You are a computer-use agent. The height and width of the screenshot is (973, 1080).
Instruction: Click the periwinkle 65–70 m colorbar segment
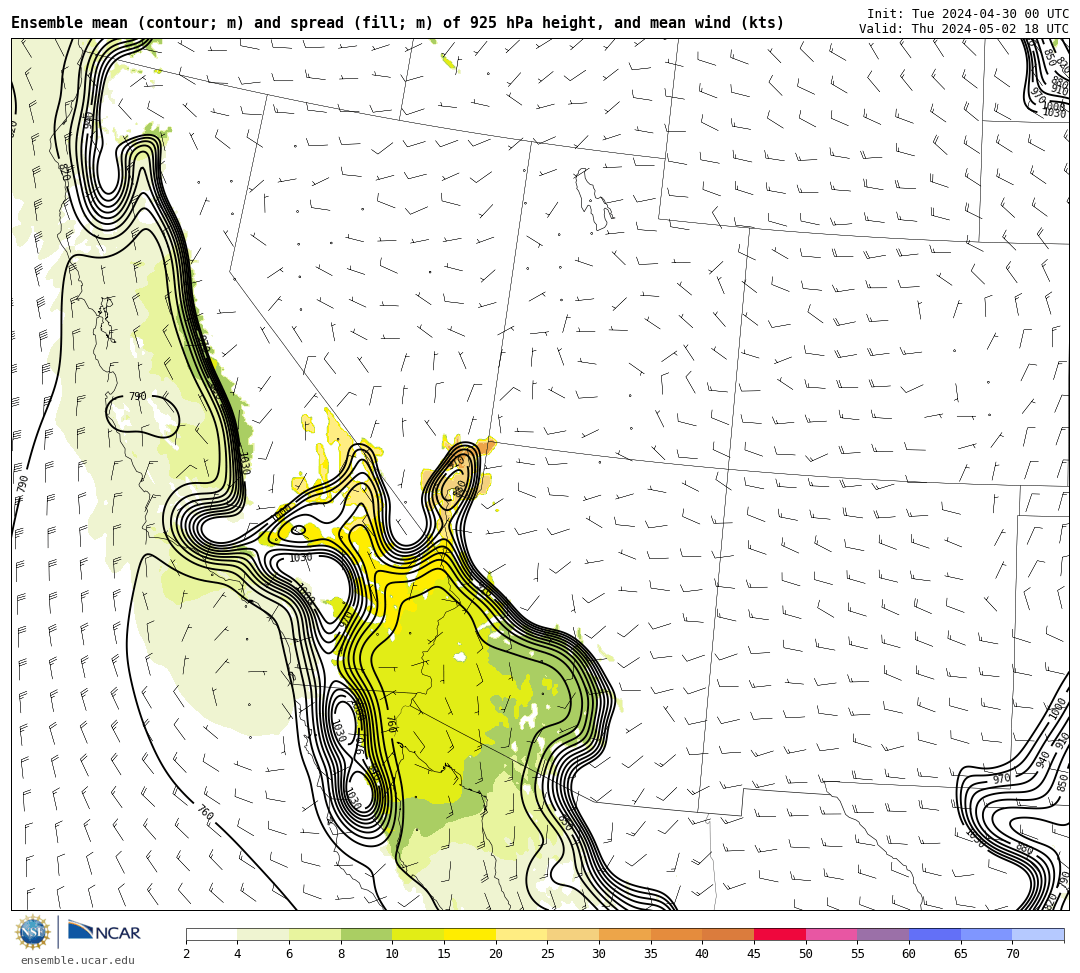986,934
